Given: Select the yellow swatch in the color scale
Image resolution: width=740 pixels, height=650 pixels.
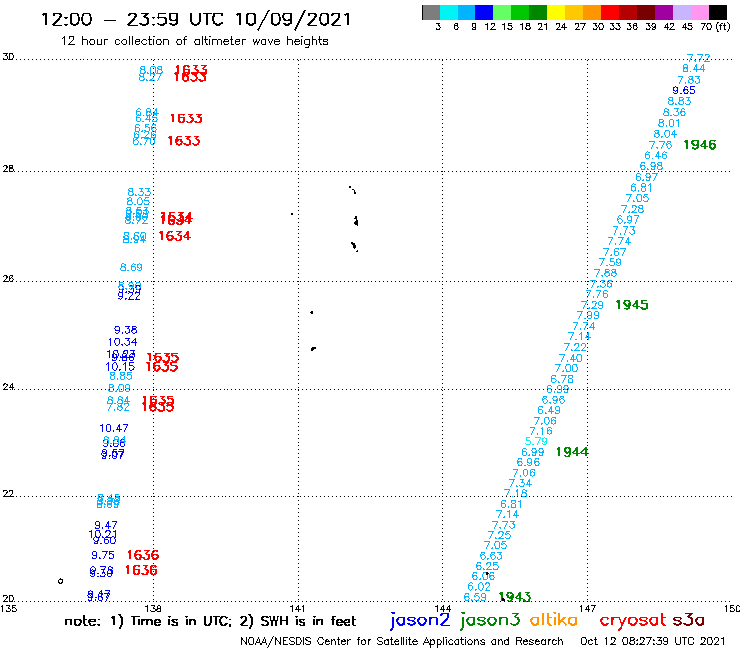Looking at the screenshot, I should tap(556, 12).
